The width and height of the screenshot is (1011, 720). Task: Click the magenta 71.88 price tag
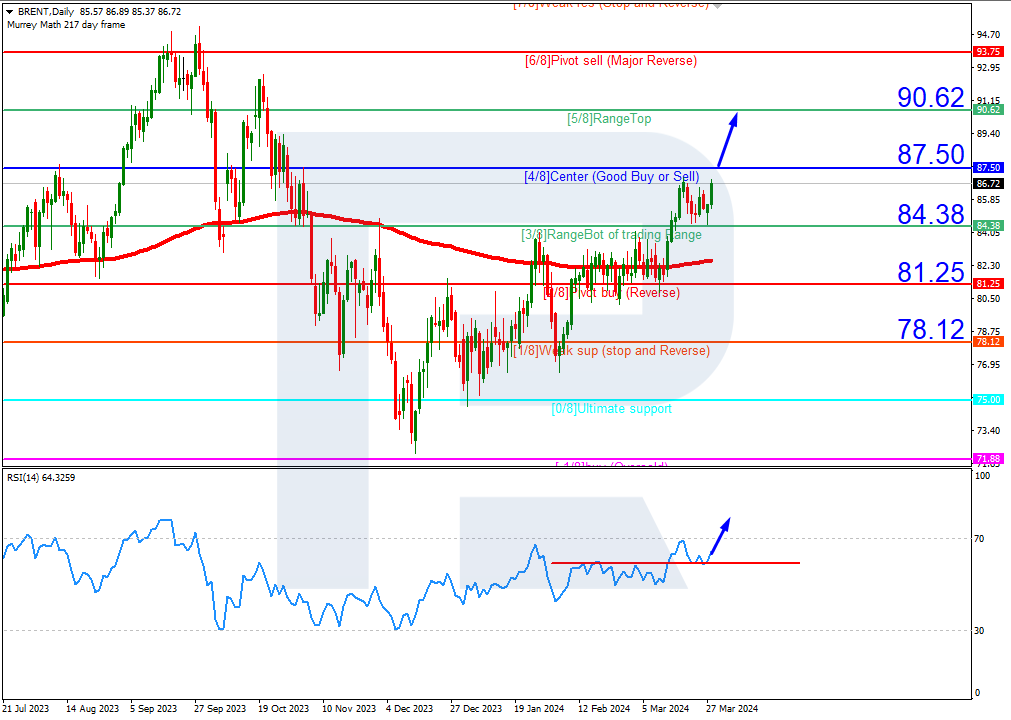[x=988, y=458]
